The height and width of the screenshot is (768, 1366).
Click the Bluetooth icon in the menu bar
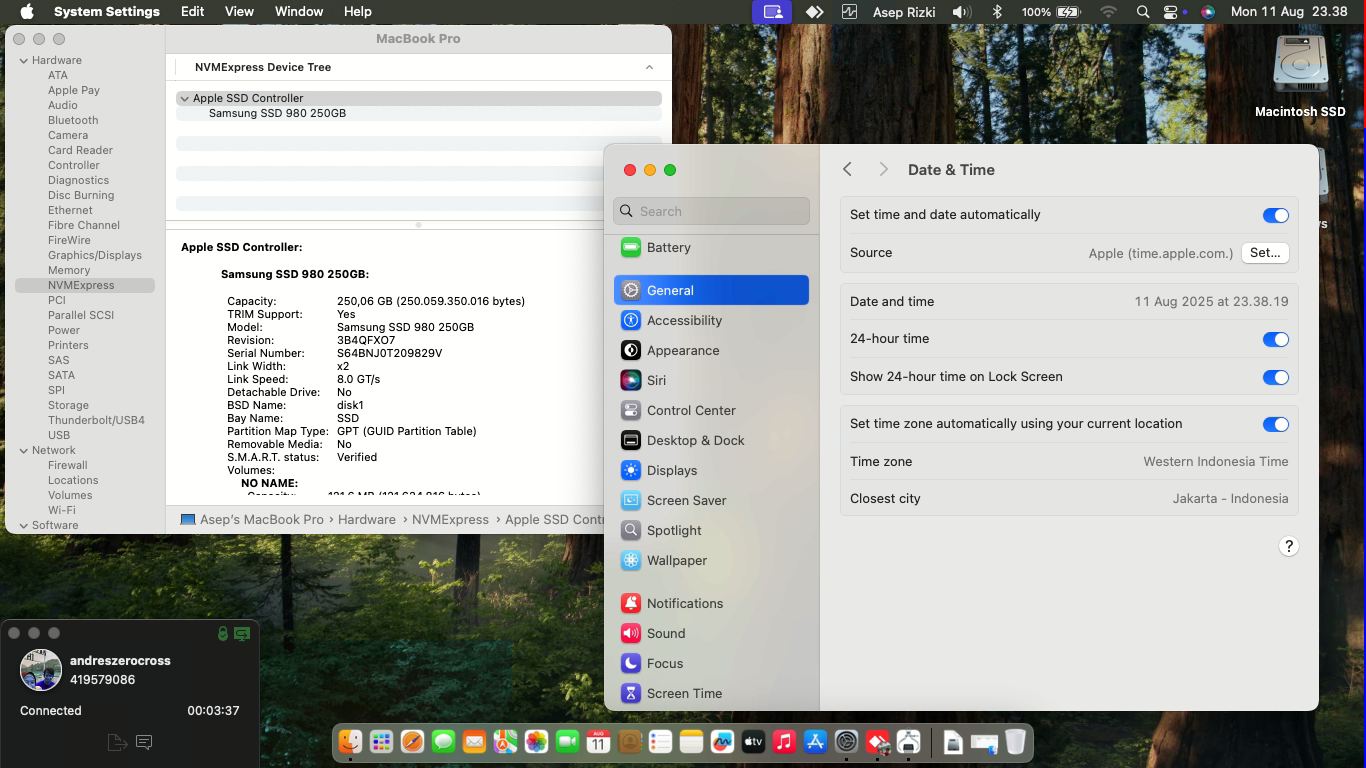[996, 12]
